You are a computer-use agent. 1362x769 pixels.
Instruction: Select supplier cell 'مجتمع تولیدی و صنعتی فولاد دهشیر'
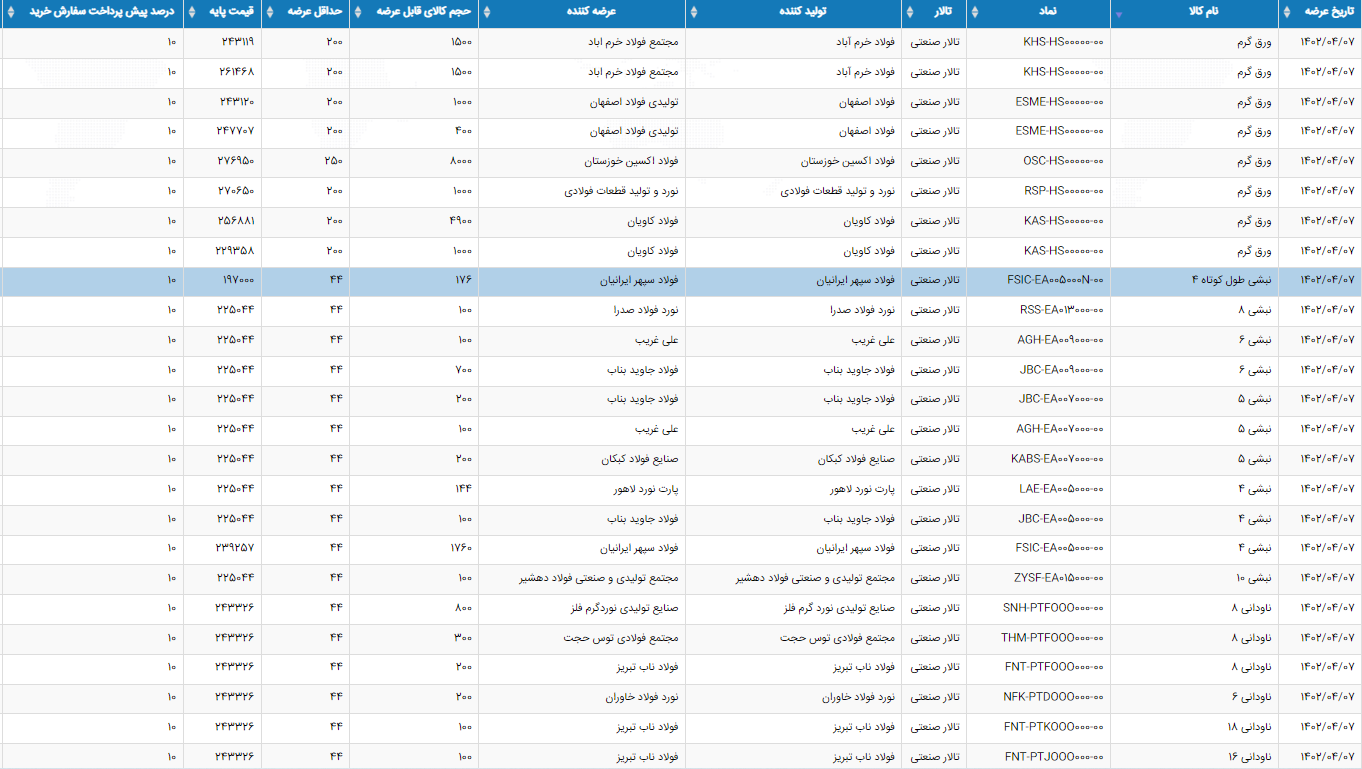point(599,578)
